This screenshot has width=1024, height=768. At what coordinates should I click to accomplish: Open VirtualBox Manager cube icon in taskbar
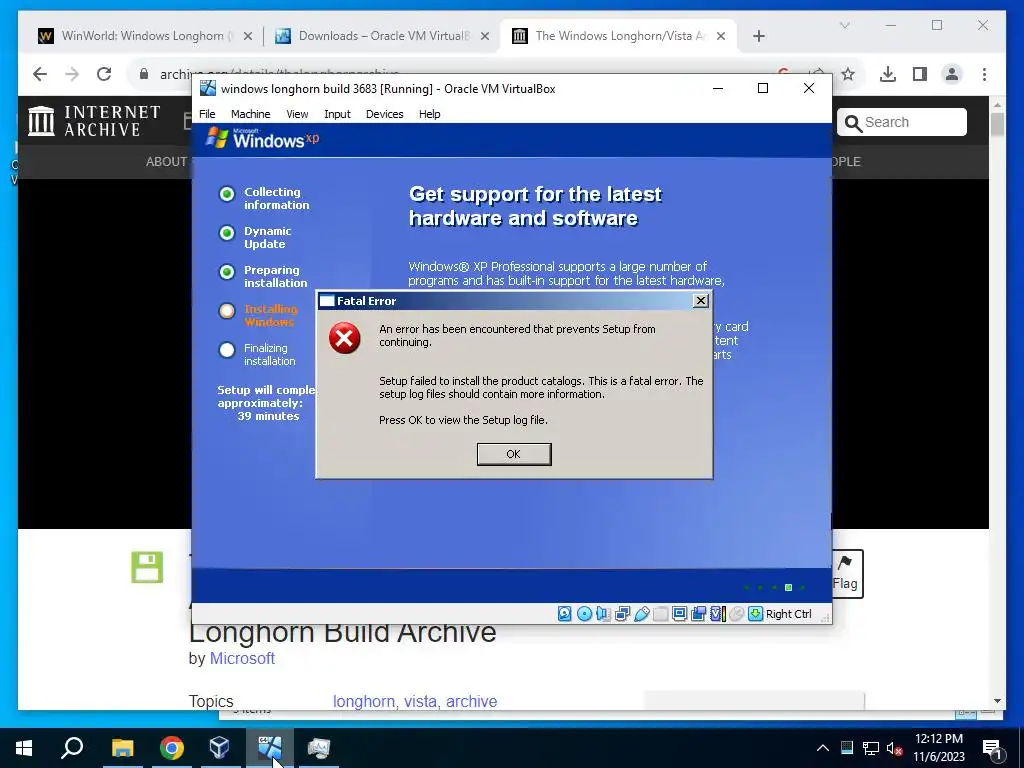pyautogui.click(x=219, y=748)
